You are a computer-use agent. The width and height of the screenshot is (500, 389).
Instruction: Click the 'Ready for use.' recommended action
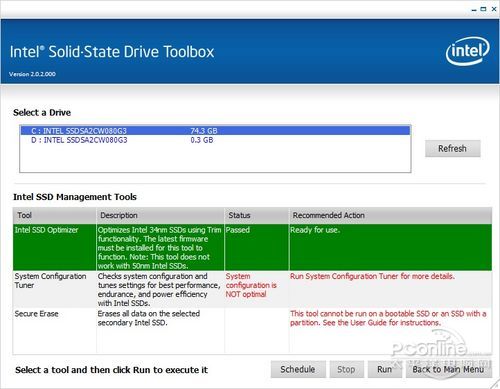point(315,230)
